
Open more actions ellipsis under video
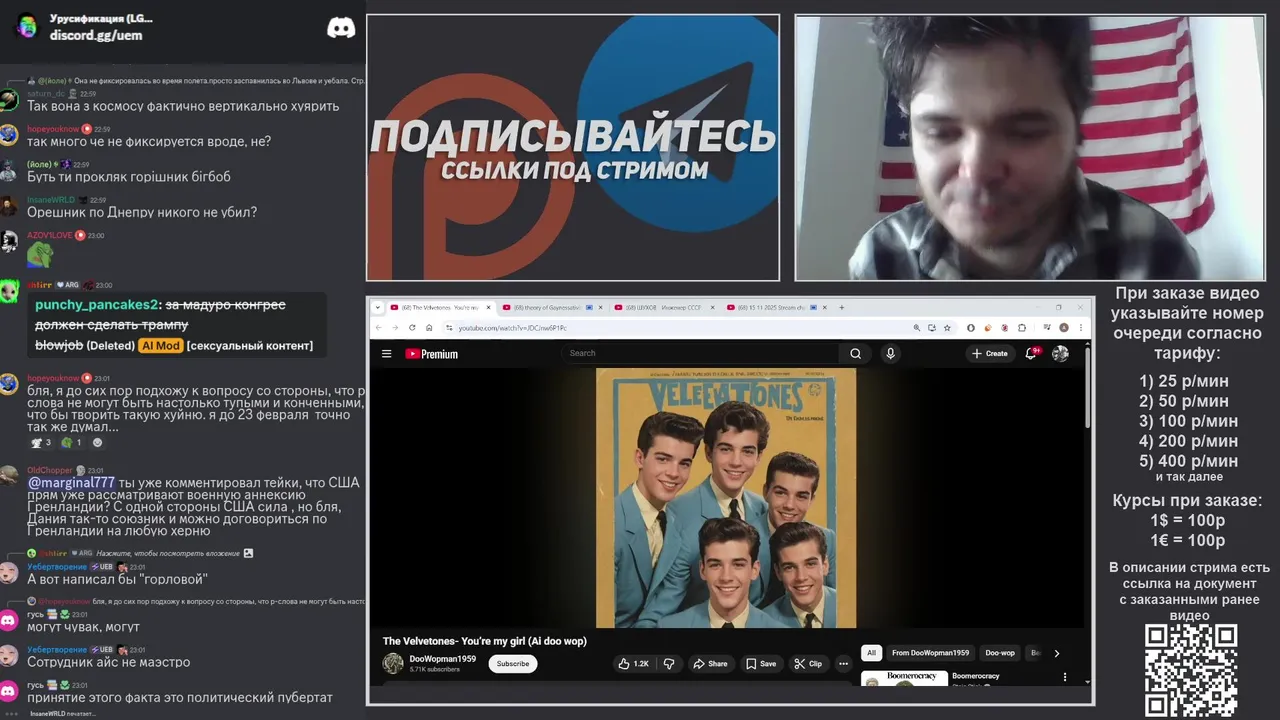(x=843, y=663)
